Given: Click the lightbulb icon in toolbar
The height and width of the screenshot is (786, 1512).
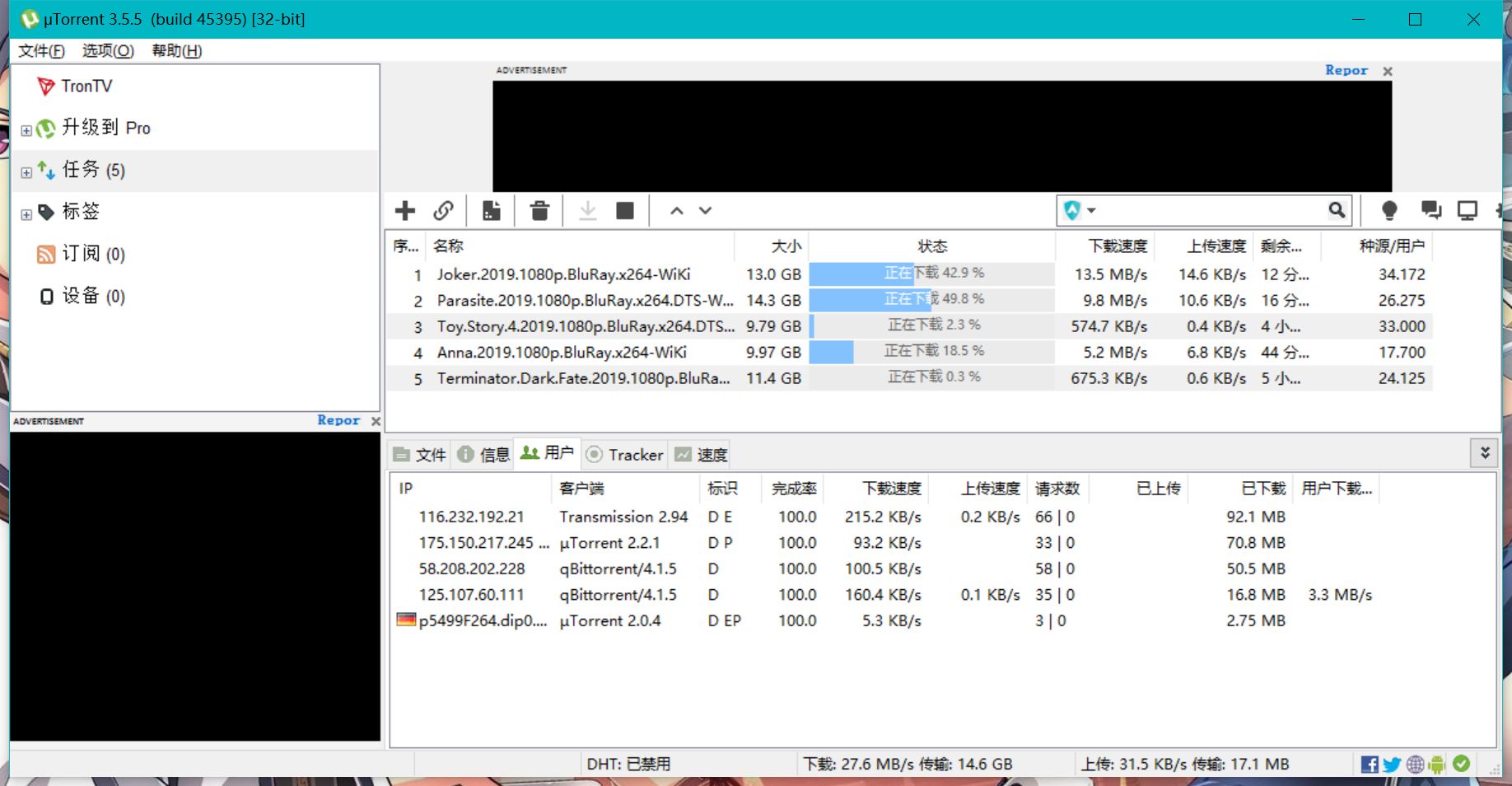Looking at the screenshot, I should pos(1389,211).
